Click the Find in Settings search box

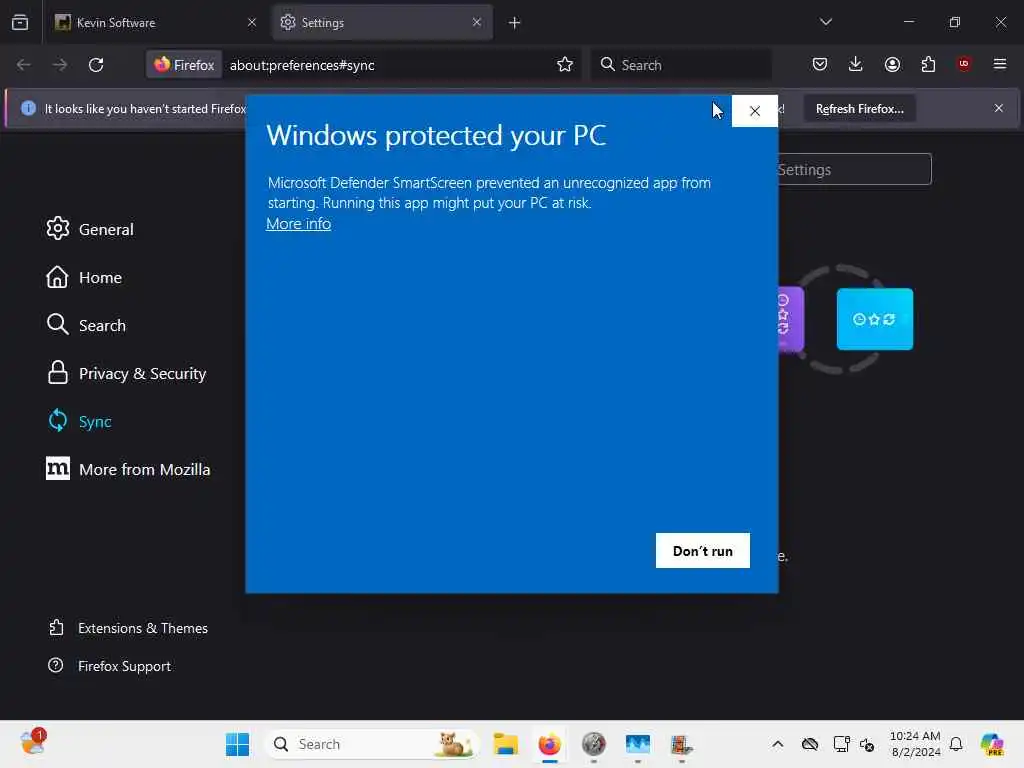pos(854,169)
